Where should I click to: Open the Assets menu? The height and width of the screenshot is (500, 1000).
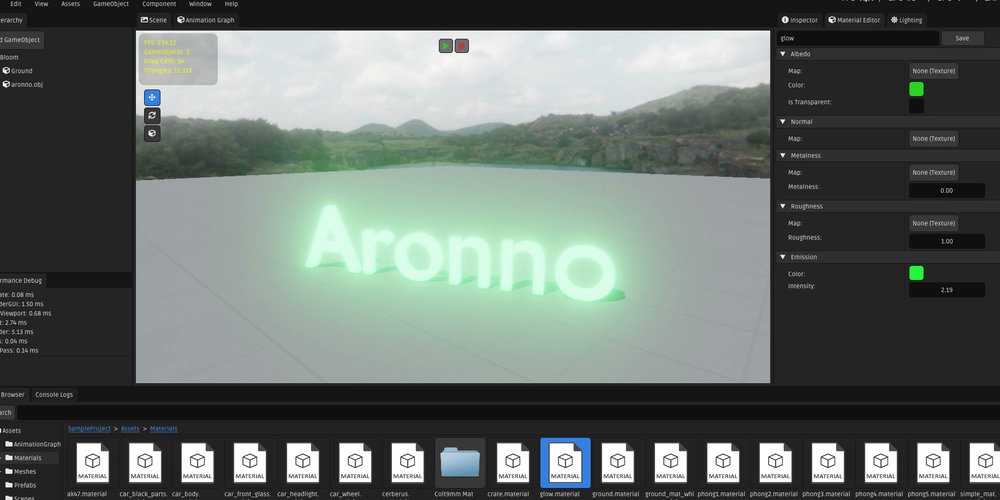coord(71,4)
